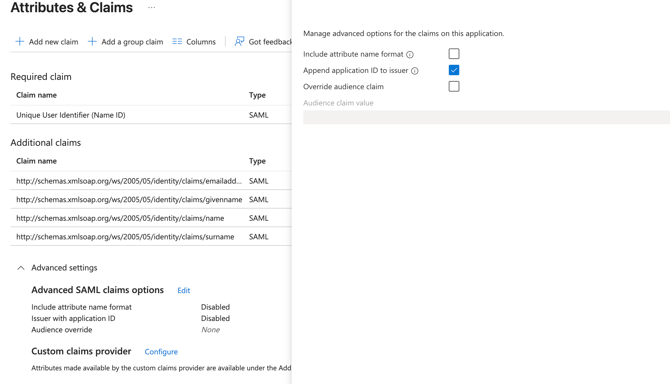Enable Include attribute name format checkbox
670x384 pixels.
tap(454, 54)
